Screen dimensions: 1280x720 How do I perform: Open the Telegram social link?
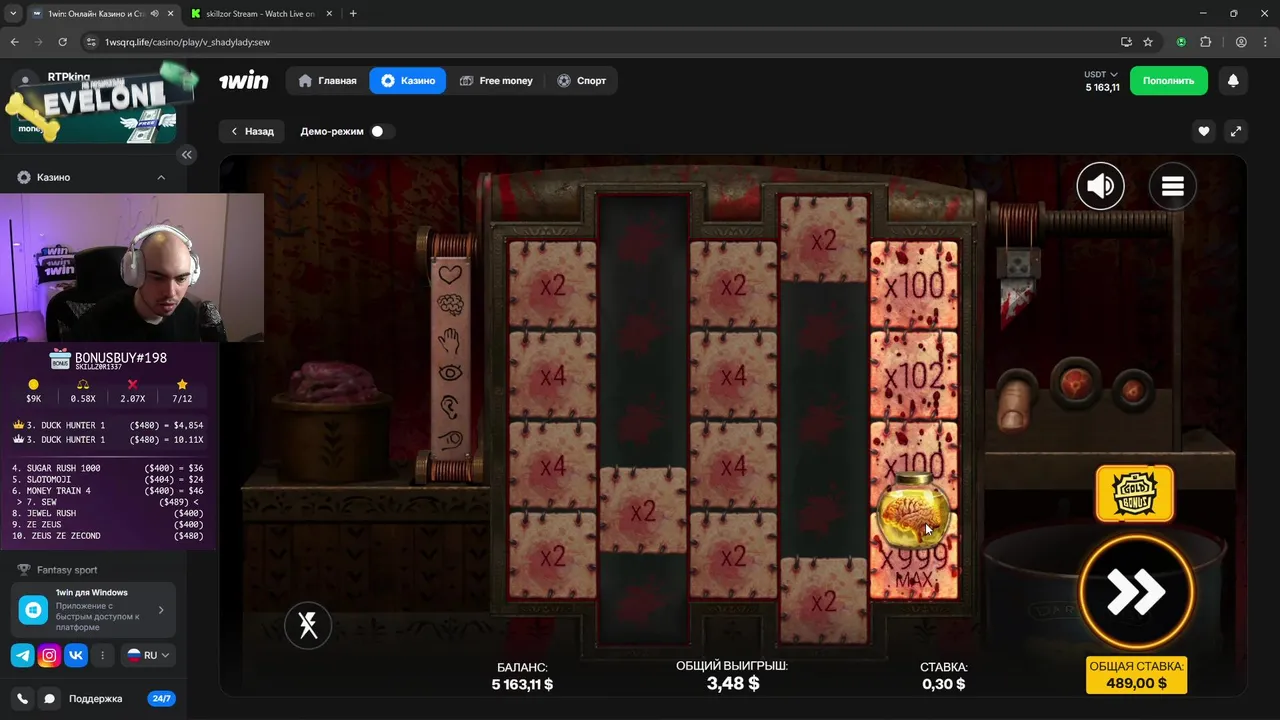(x=22, y=655)
